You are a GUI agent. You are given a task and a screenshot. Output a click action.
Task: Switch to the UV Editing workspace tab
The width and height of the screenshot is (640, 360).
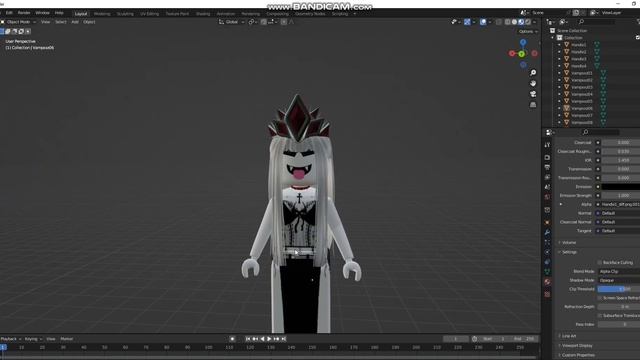(x=149, y=14)
